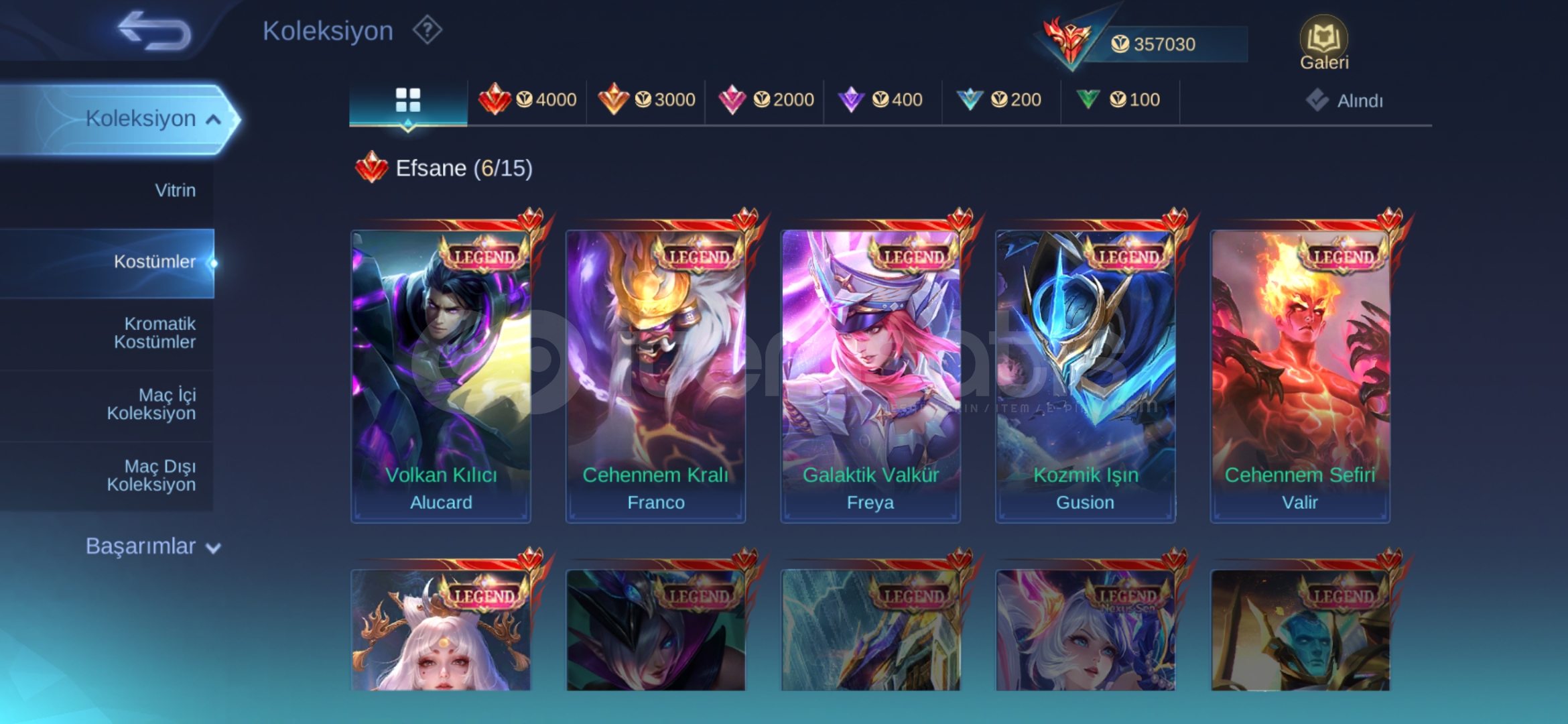Filter by purple 400 gem tier

[880, 100]
